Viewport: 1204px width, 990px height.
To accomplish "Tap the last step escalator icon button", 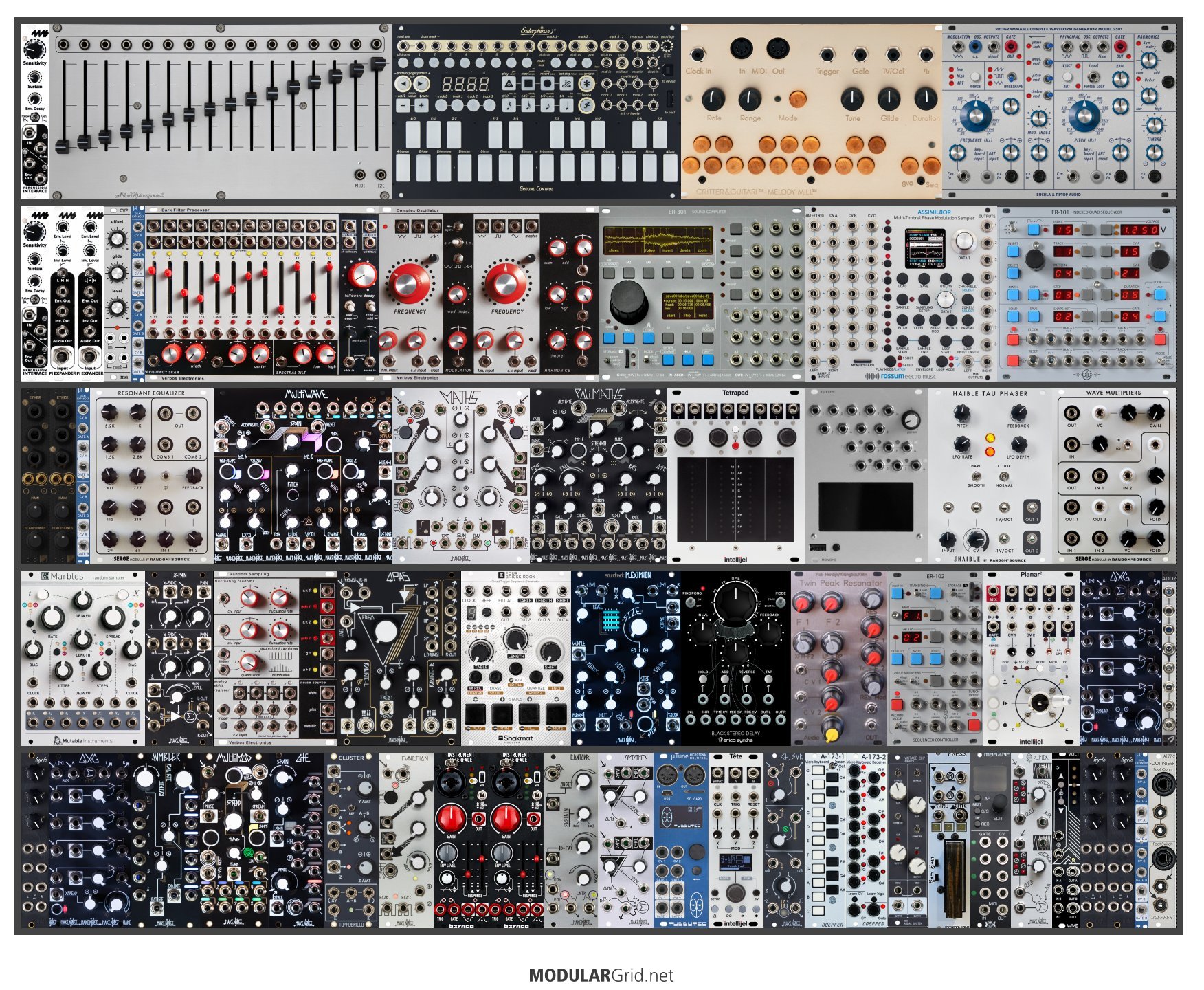I will point(566,83).
